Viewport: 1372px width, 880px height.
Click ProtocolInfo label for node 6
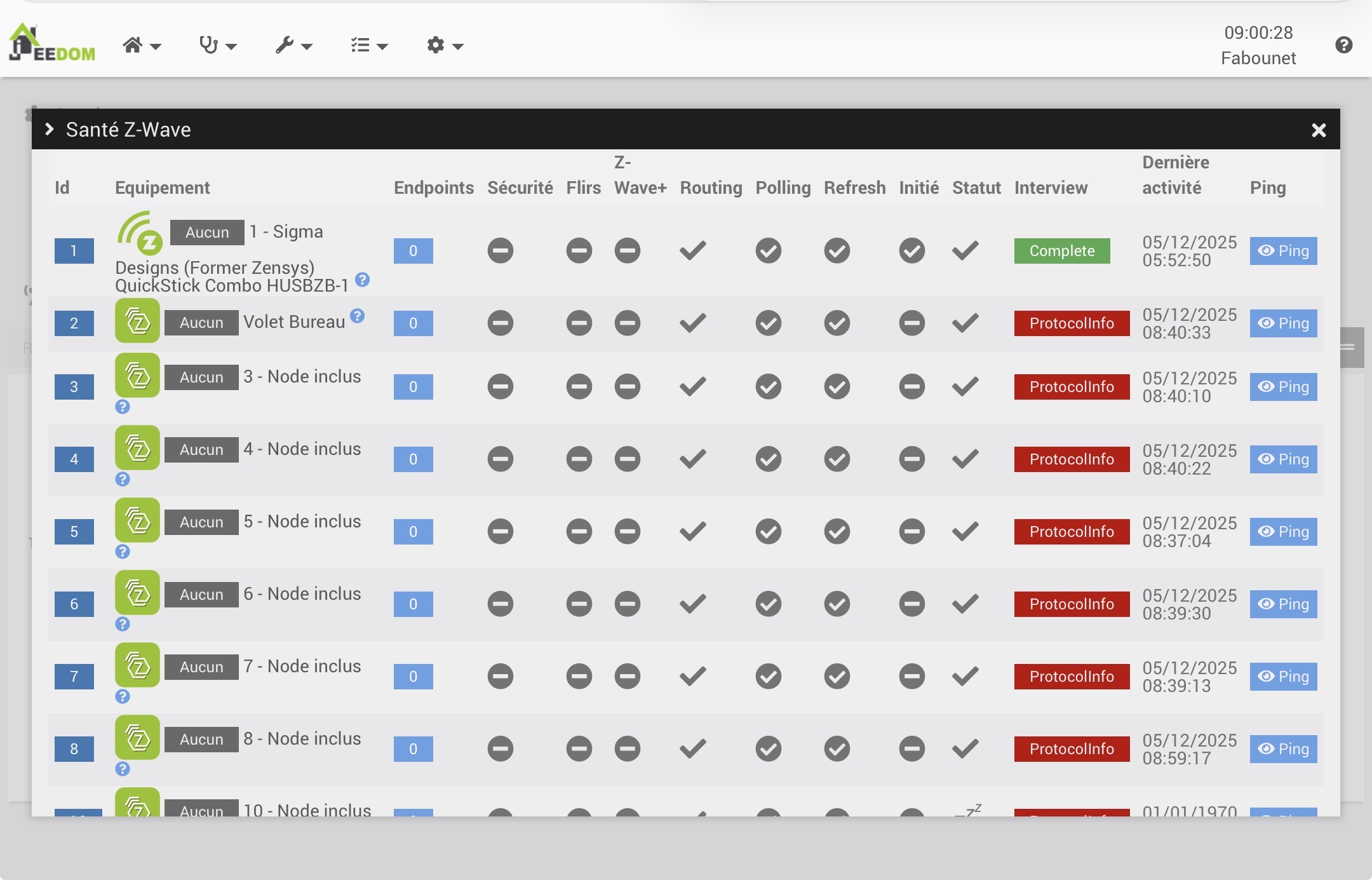pyautogui.click(x=1071, y=604)
